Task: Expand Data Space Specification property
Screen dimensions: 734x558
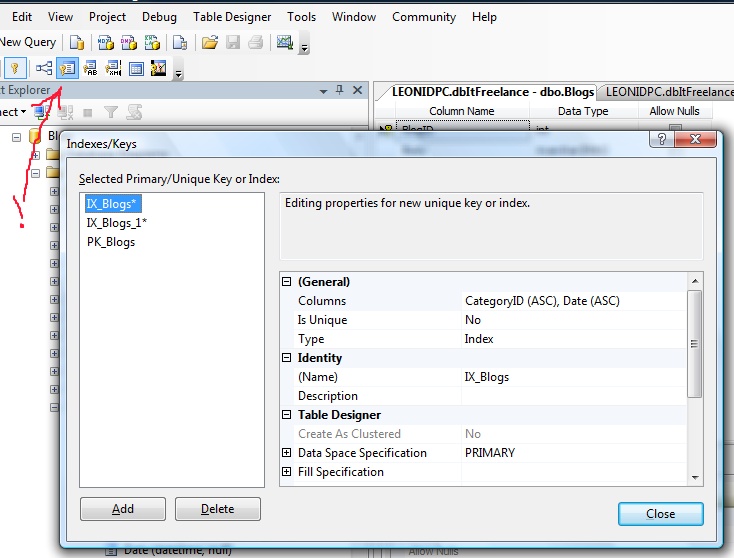Action: coord(286,453)
